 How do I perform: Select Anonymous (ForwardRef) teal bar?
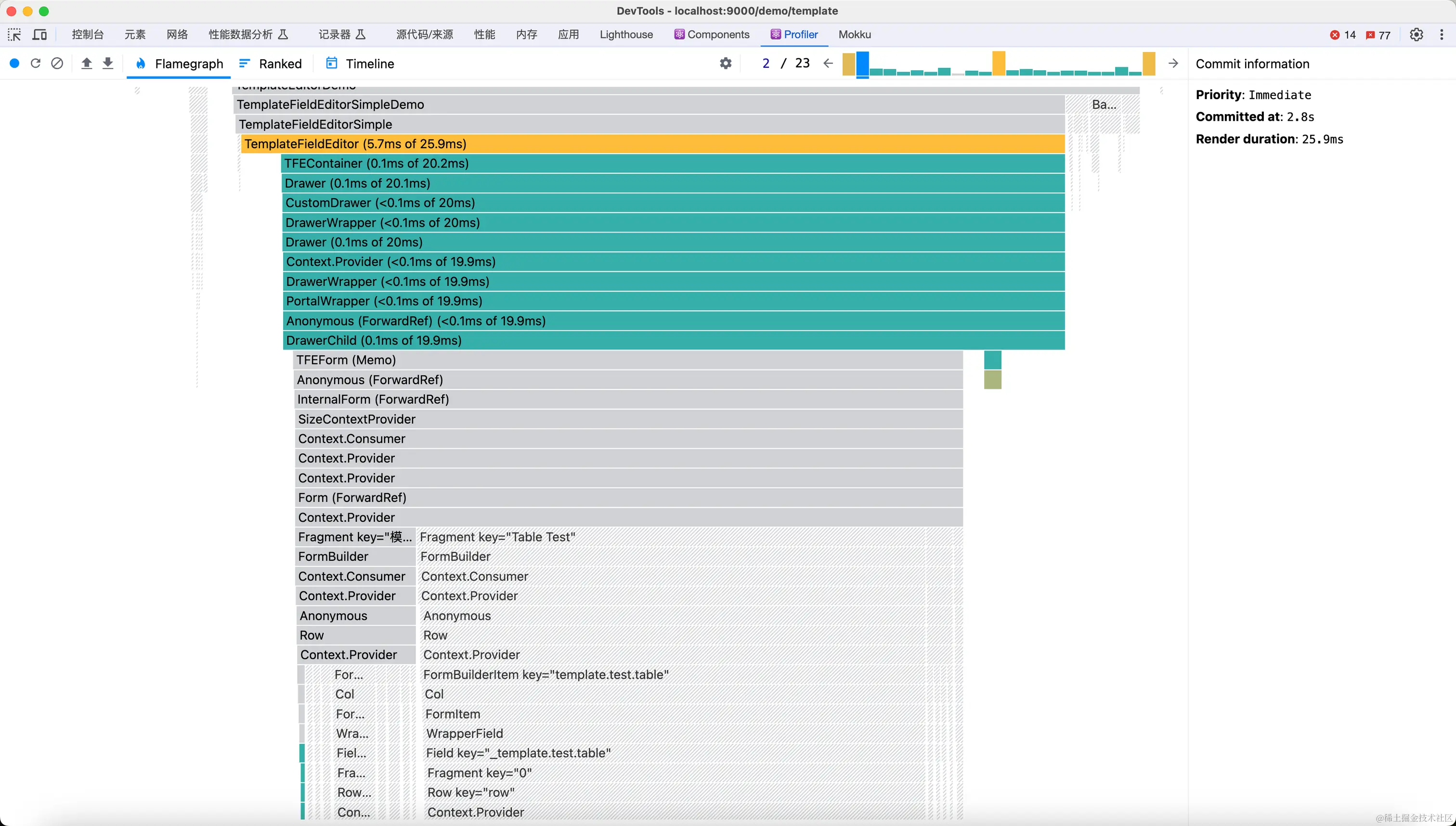coord(674,321)
